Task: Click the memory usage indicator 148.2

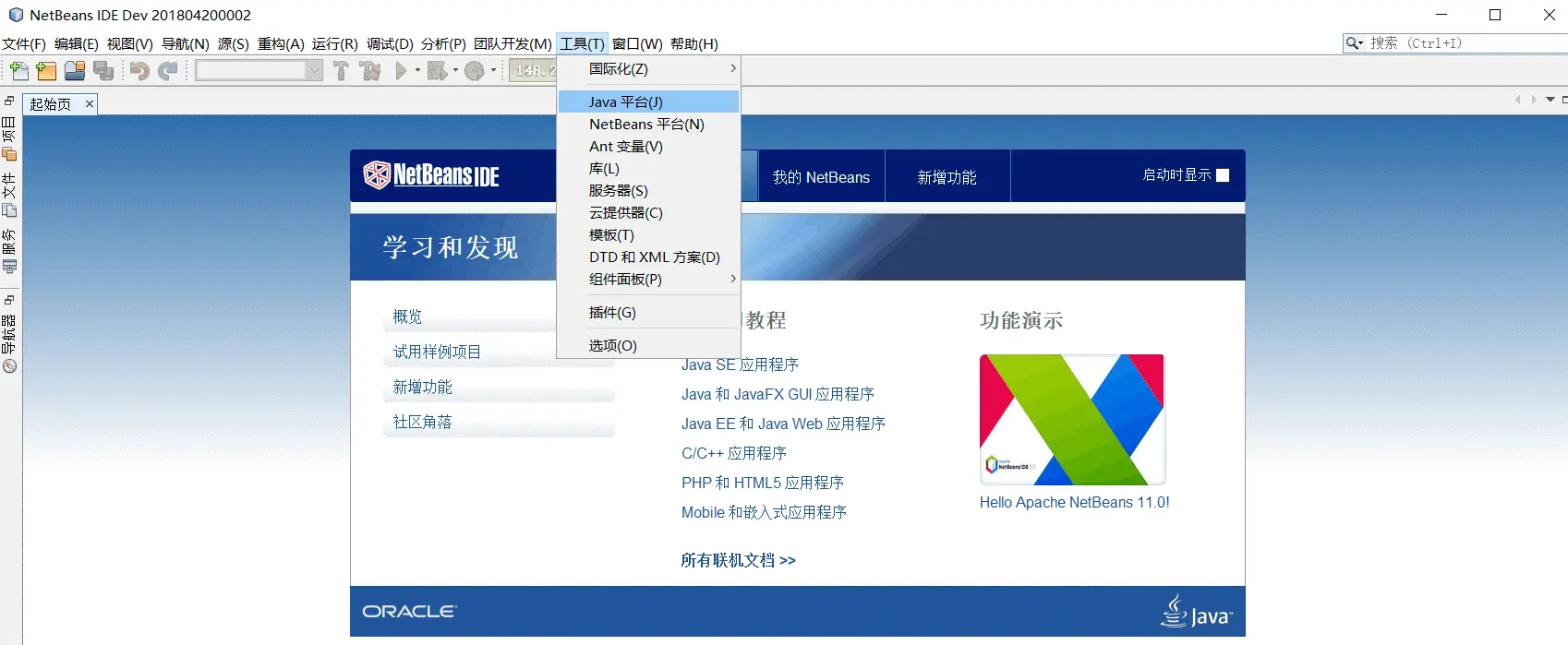Action: click(x=535, y=71)
